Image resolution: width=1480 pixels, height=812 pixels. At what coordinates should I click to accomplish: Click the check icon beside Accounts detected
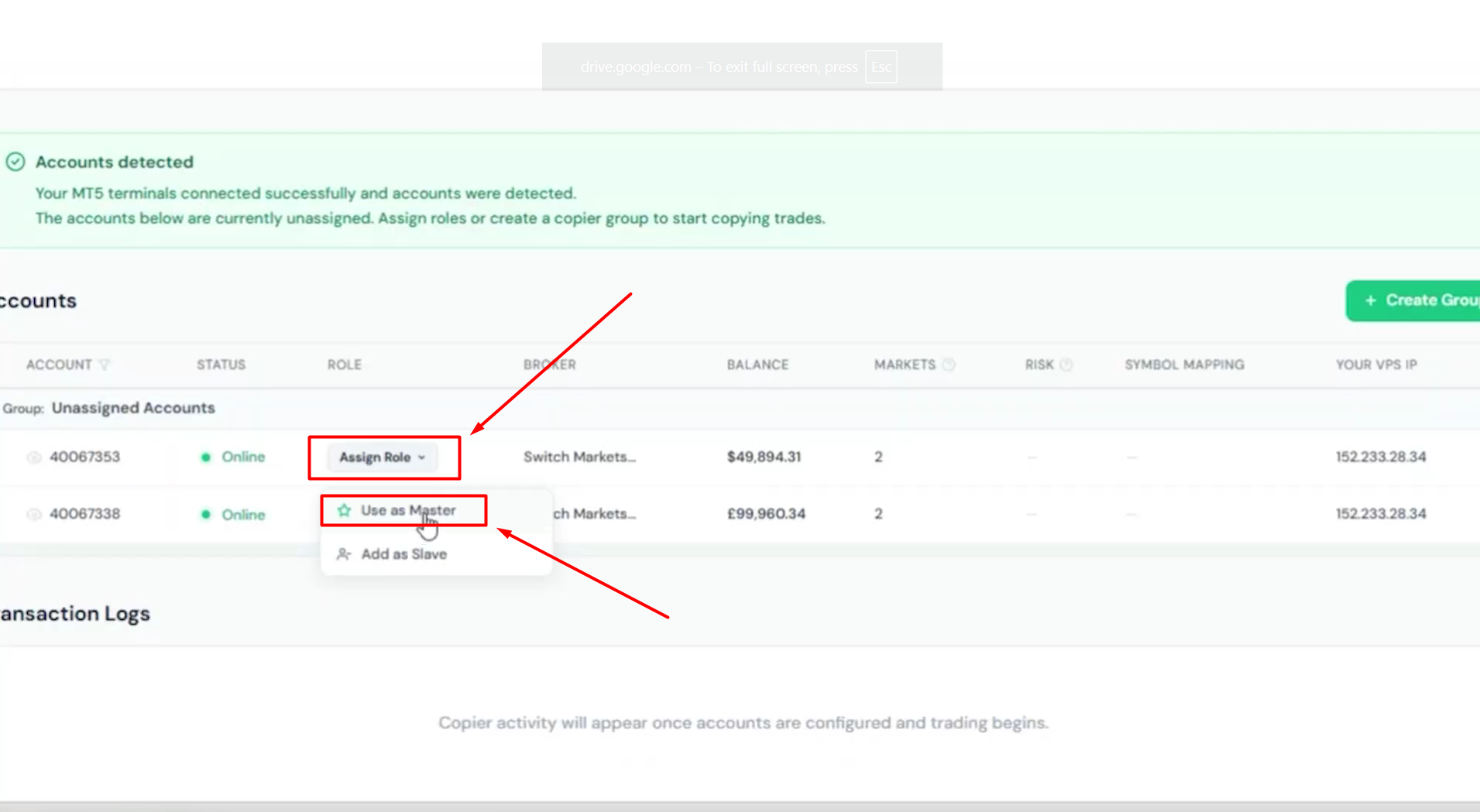tap(15, 162)
